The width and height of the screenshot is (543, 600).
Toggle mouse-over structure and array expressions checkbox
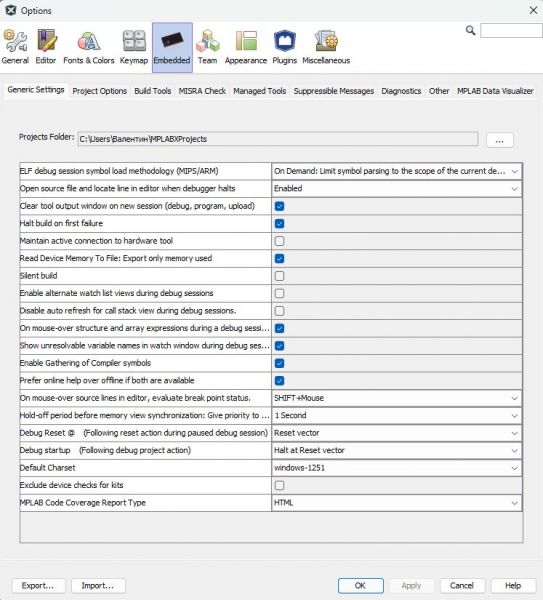coord(279,328)
